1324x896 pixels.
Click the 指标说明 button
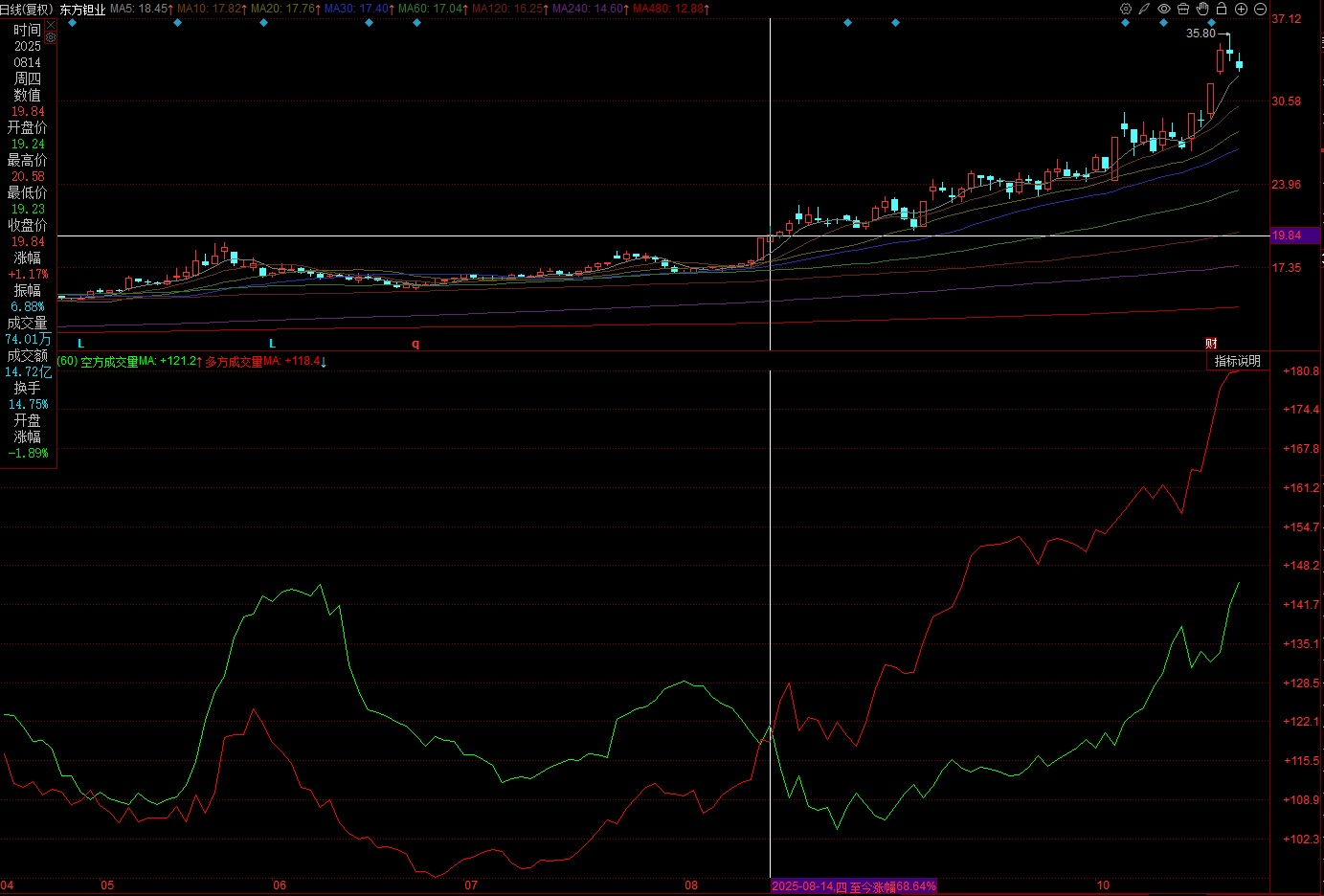coord(1237,361)
